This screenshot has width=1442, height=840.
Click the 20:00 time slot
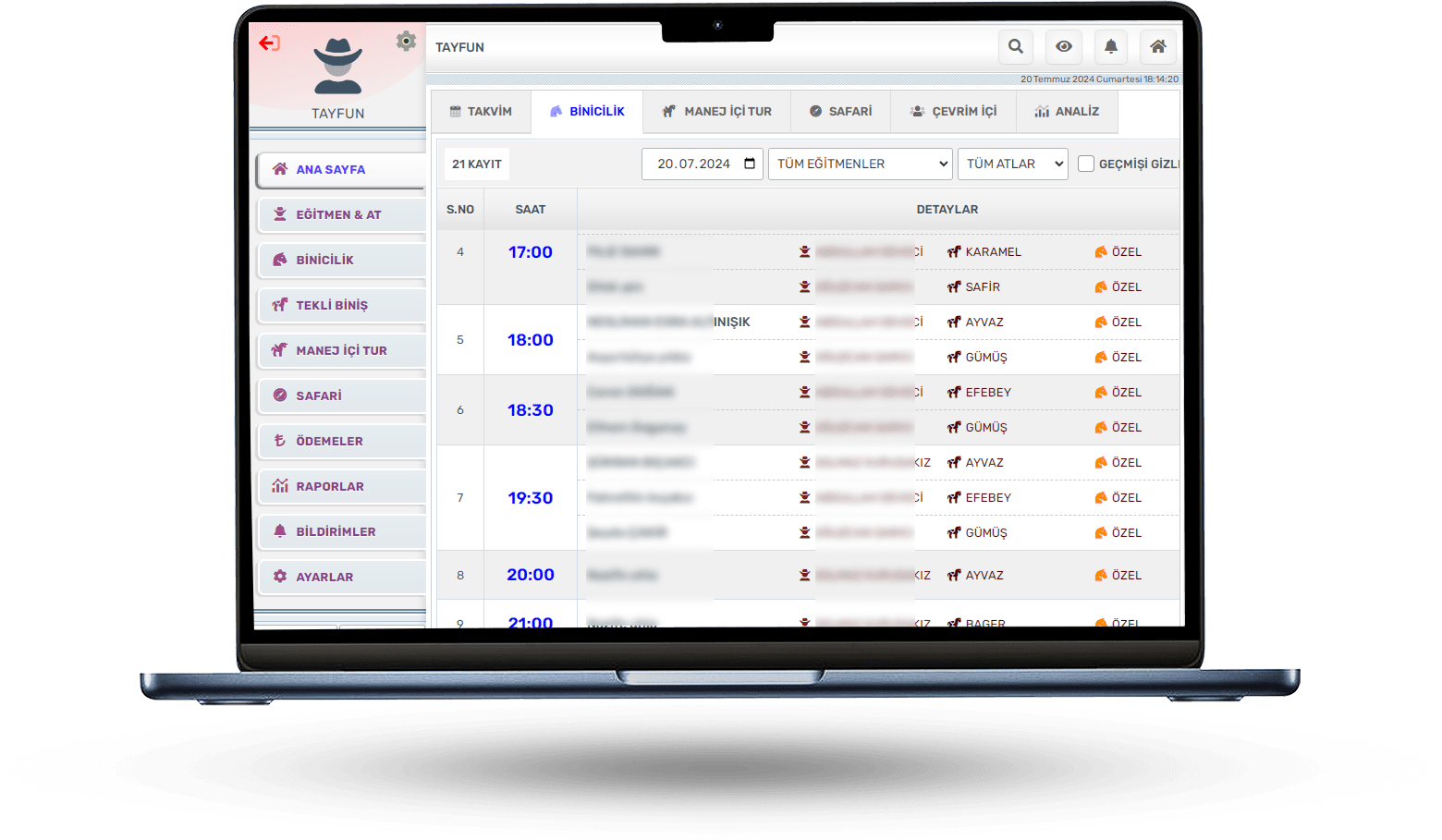[x=531, y=575]
